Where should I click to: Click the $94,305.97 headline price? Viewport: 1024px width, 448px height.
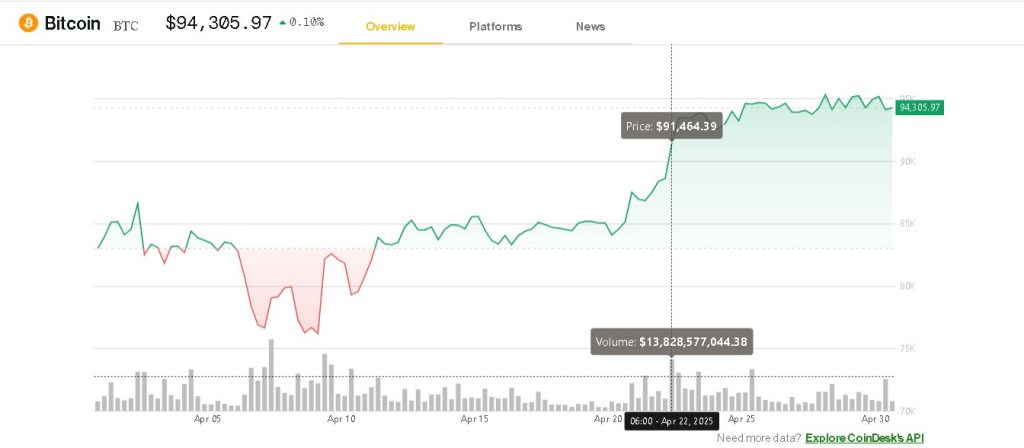218,23
